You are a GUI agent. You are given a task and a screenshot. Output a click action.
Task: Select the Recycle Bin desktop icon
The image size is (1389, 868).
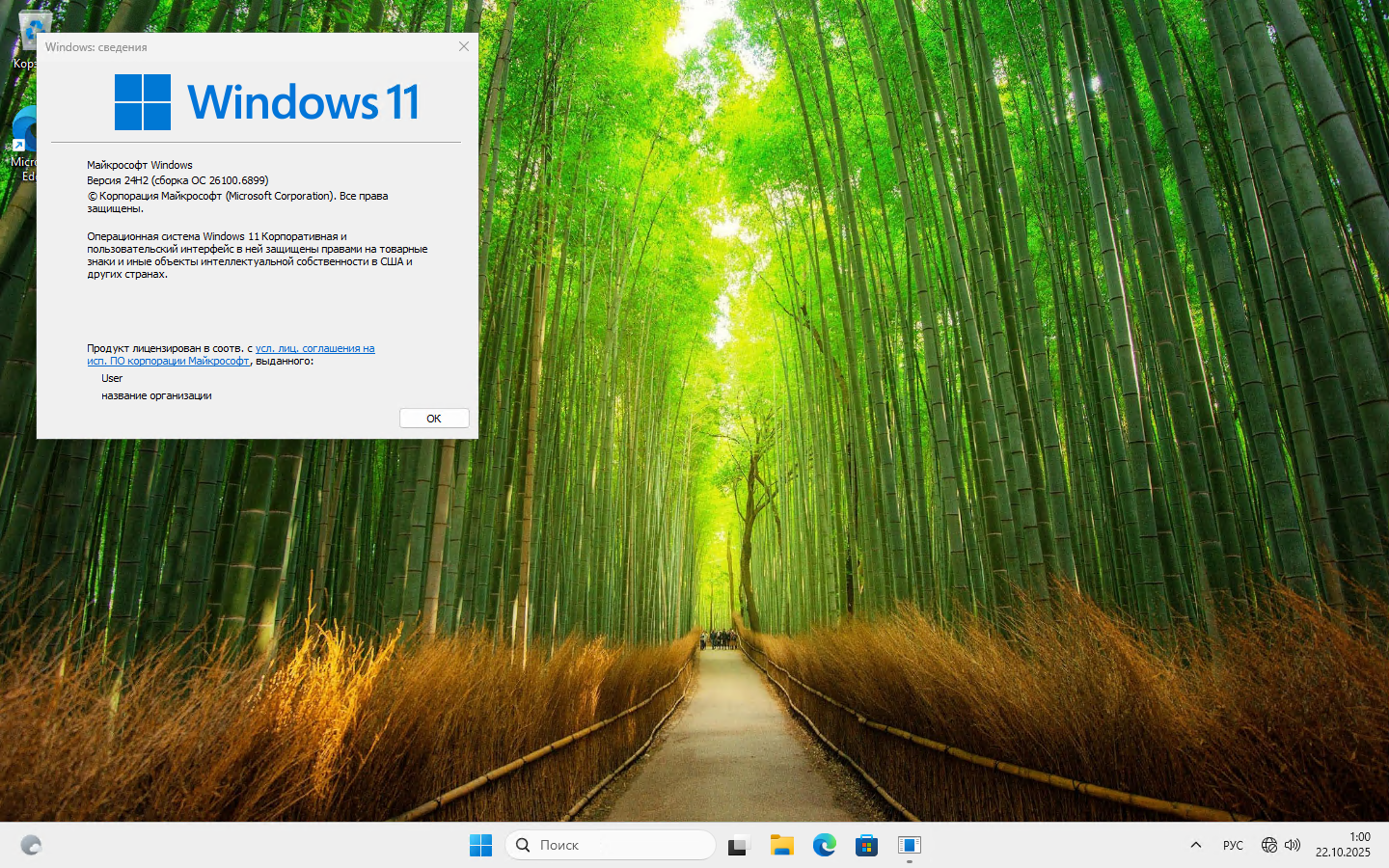point(25,29)
